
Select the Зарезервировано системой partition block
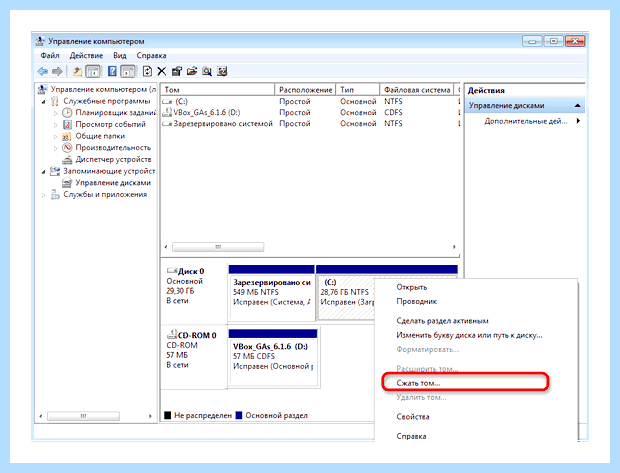pos(272,293)
